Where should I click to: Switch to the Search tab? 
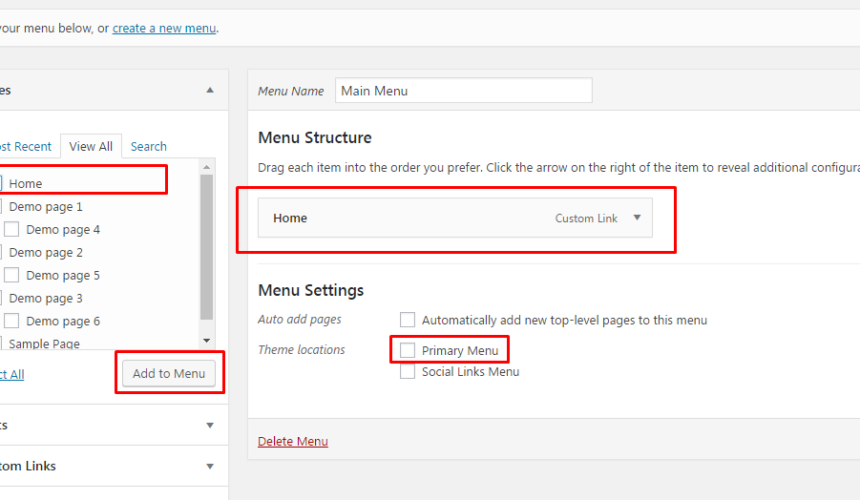click(x=149, y=146)
